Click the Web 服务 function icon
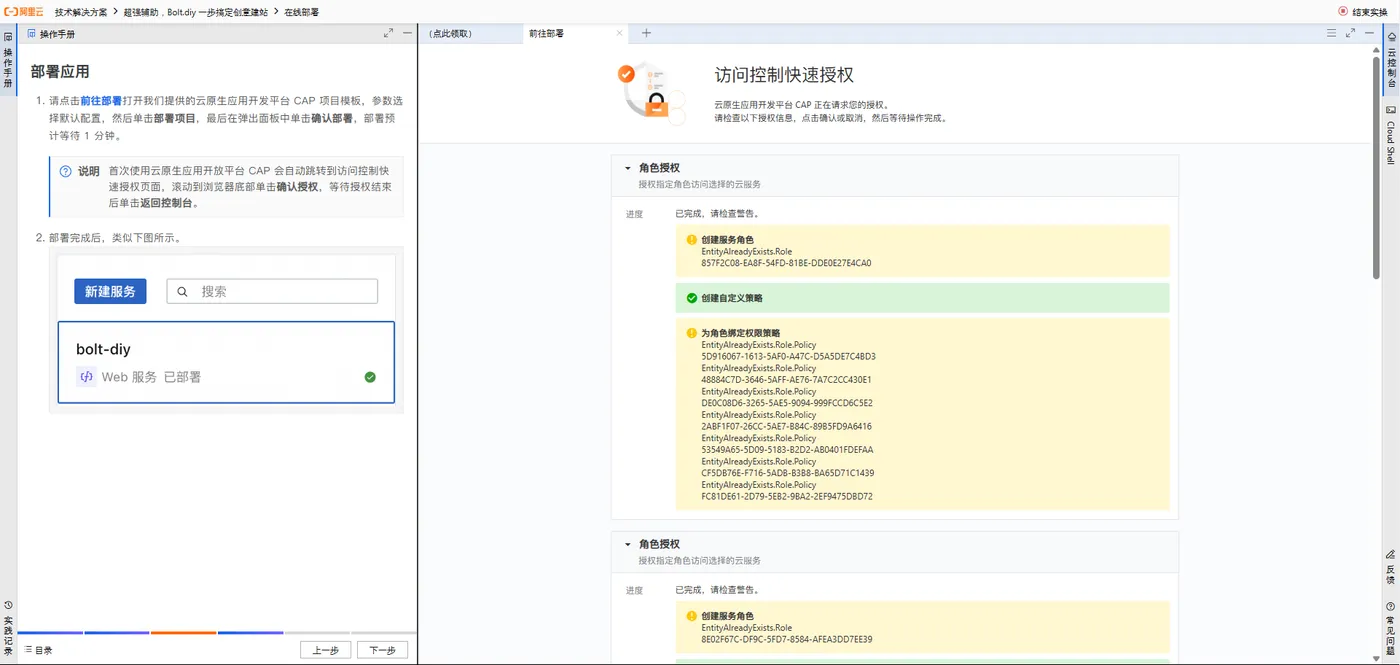 click(86, 377)
